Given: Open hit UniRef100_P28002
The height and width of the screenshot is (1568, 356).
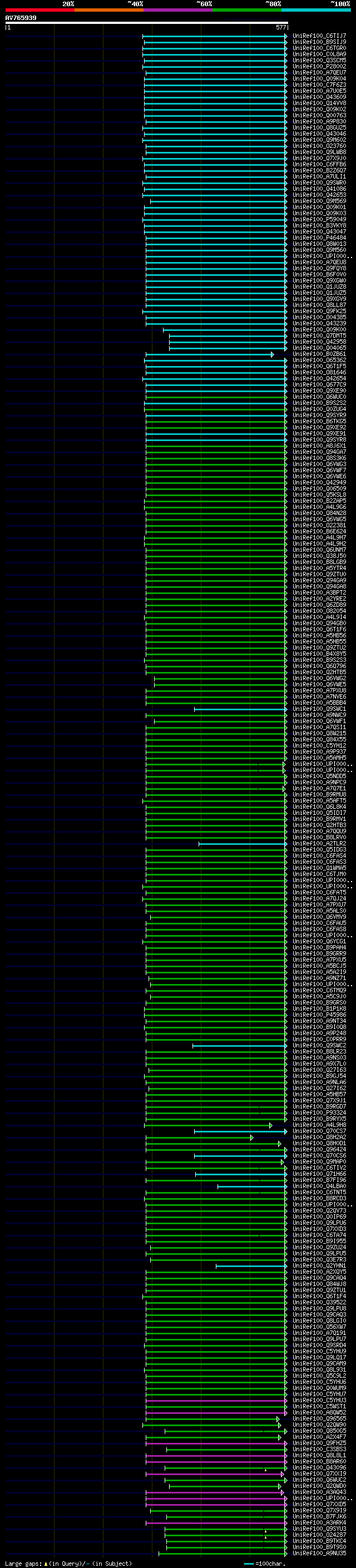Looking at the screenshot, I should 319,66.
